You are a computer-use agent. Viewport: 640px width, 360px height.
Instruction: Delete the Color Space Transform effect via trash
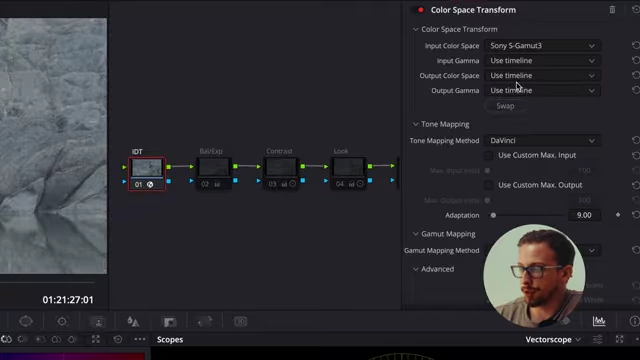click(612, 10)
